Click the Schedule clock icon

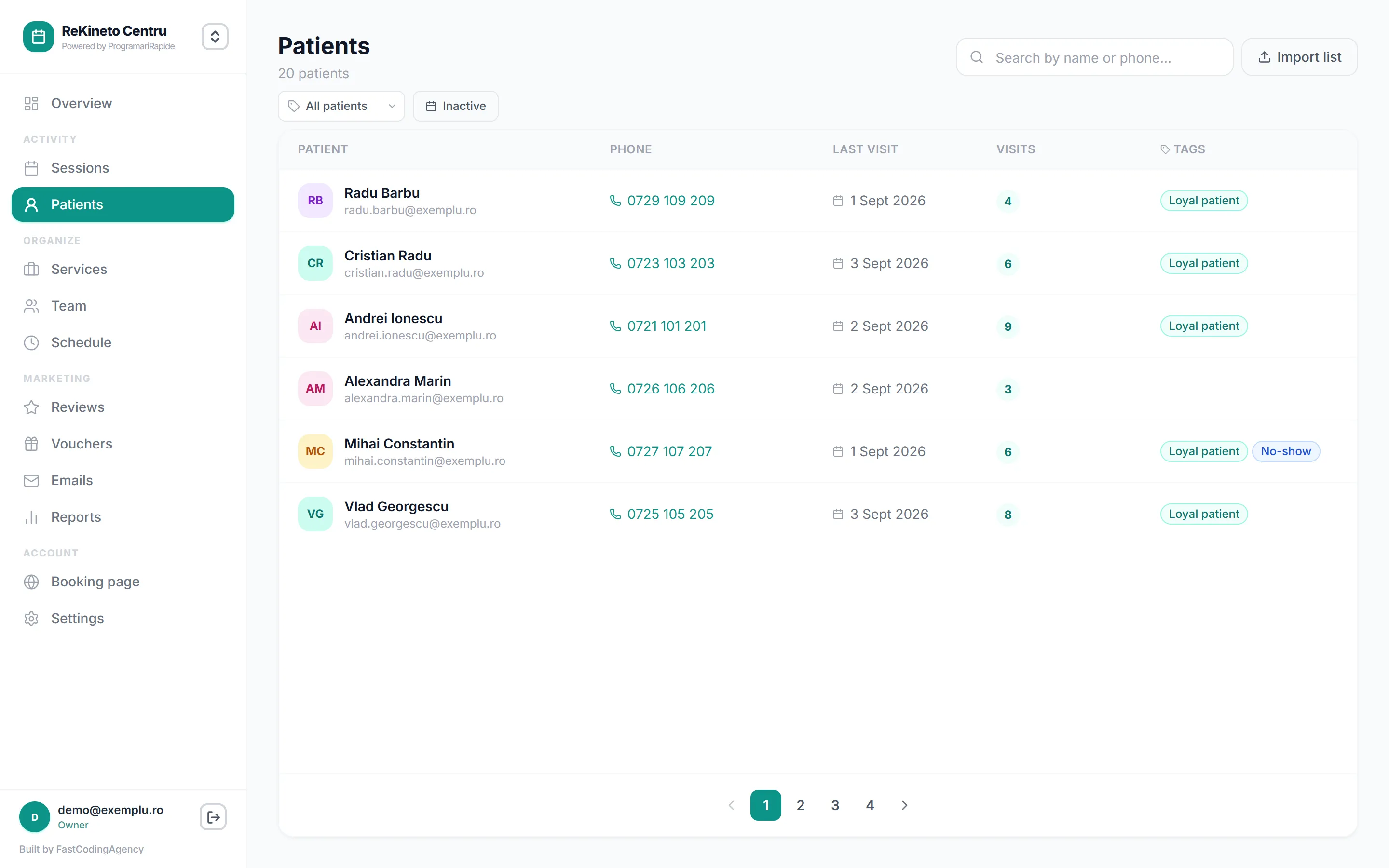(x=31, y=343)
